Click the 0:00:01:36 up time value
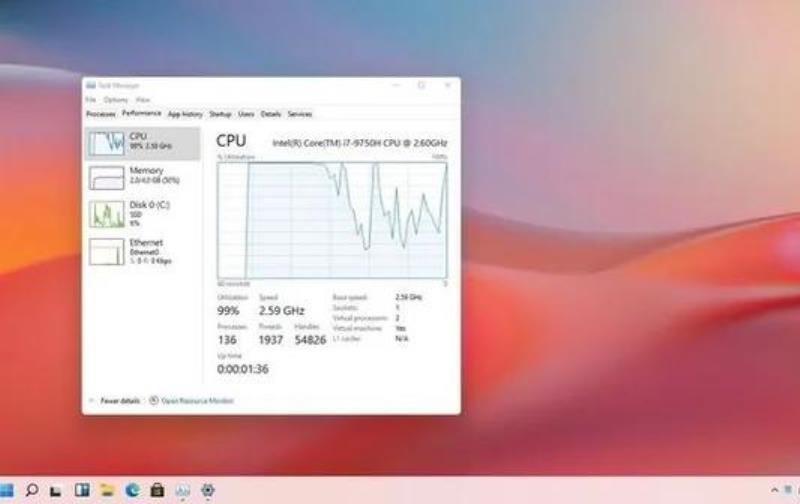 243,369
